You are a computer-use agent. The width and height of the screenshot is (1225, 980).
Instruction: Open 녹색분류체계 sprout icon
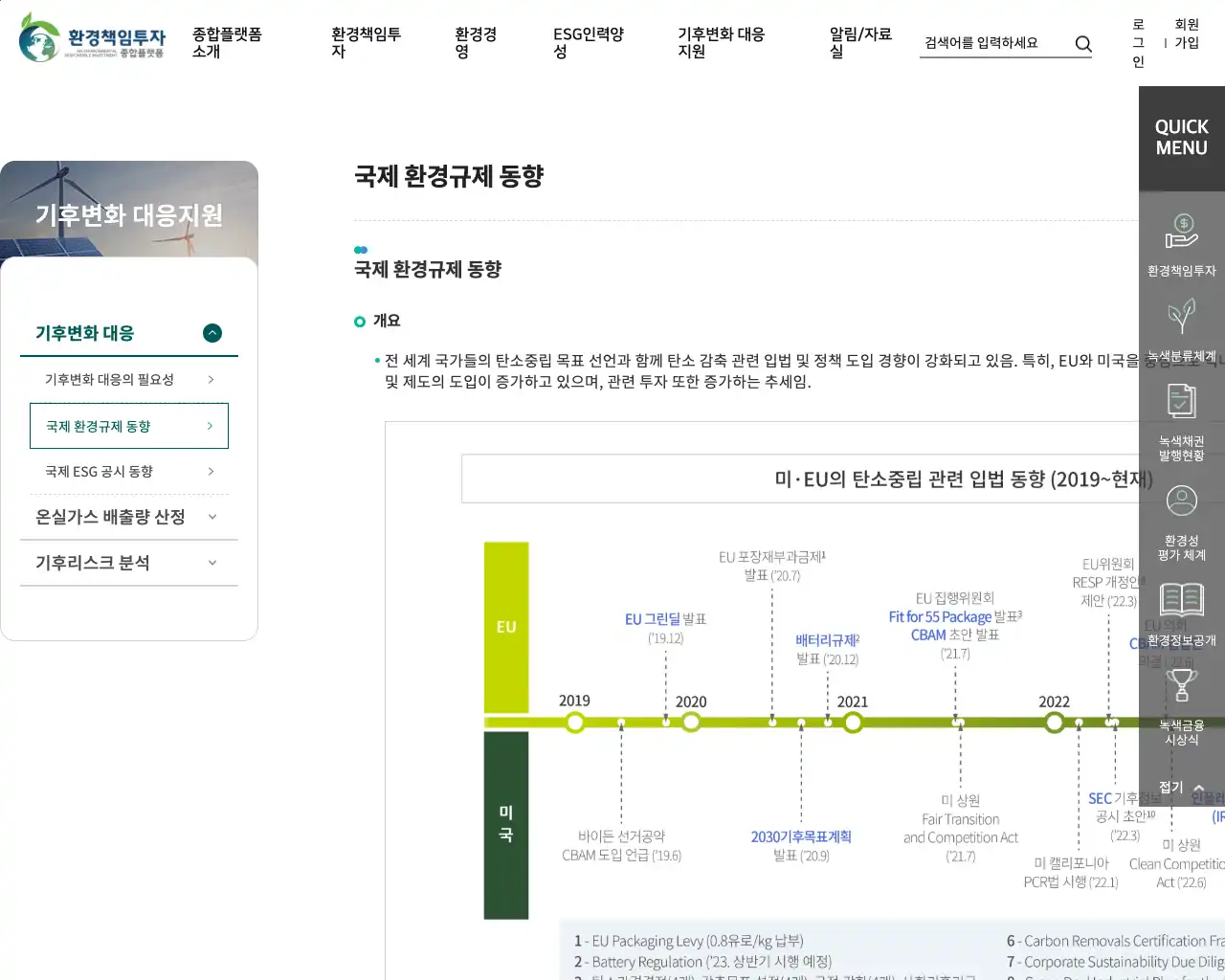[x=1181, y=318]
